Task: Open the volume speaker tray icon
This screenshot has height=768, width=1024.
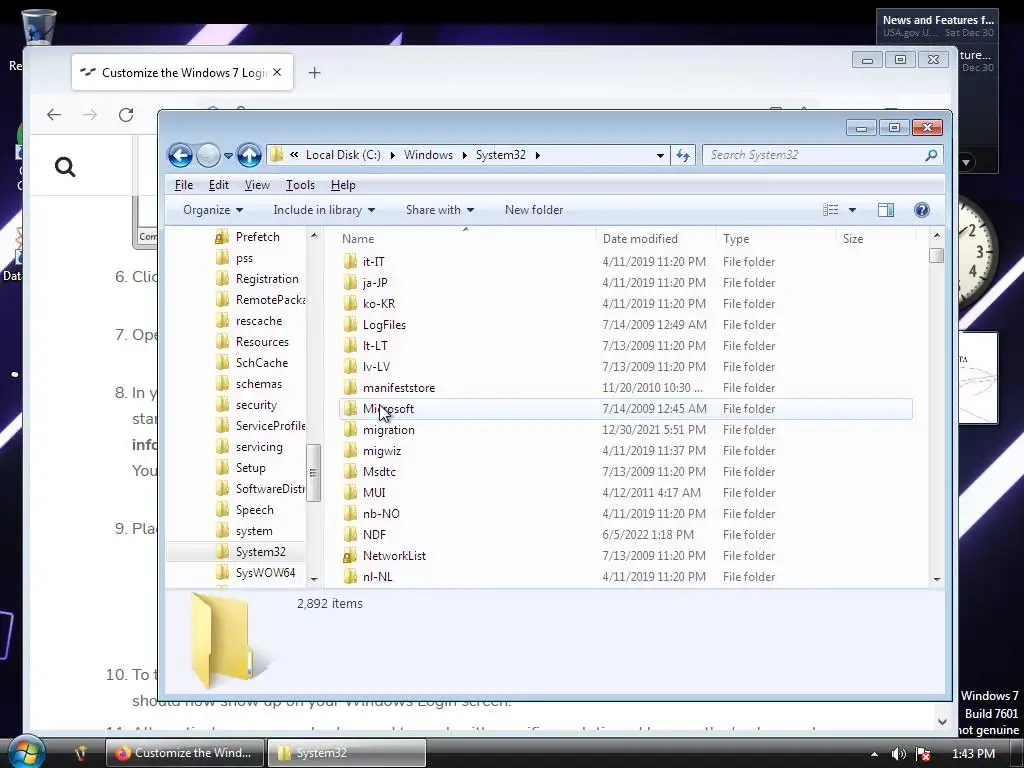Action: [x=899, y=754]
